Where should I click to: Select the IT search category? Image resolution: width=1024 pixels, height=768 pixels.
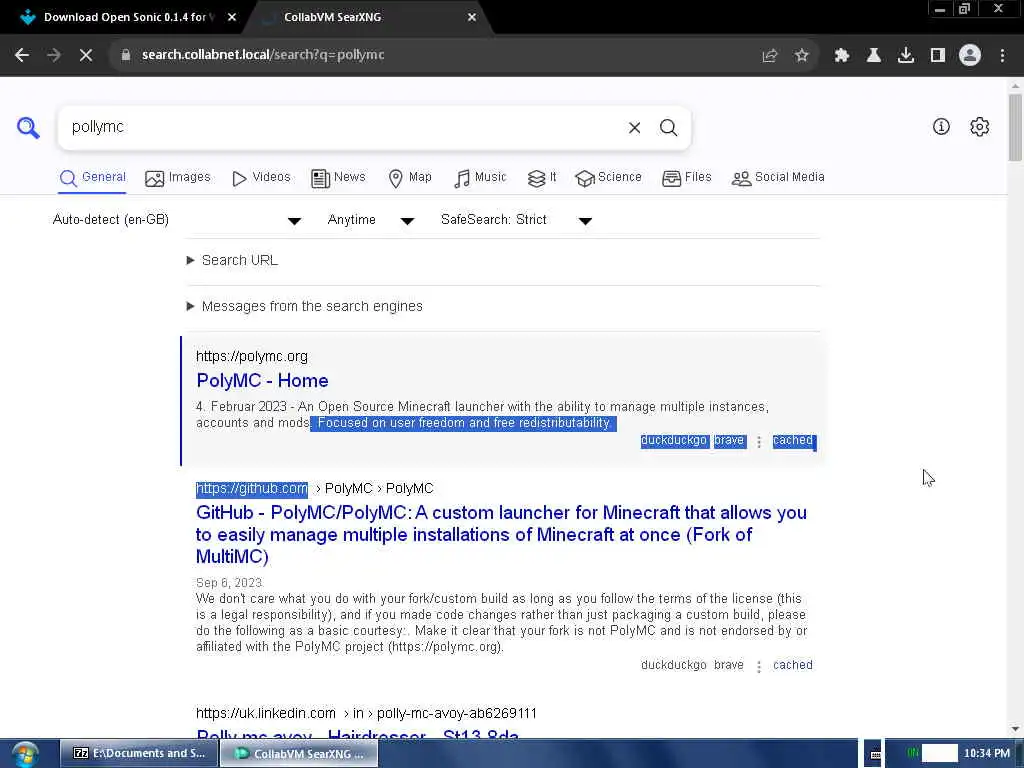tap(542, 178)
